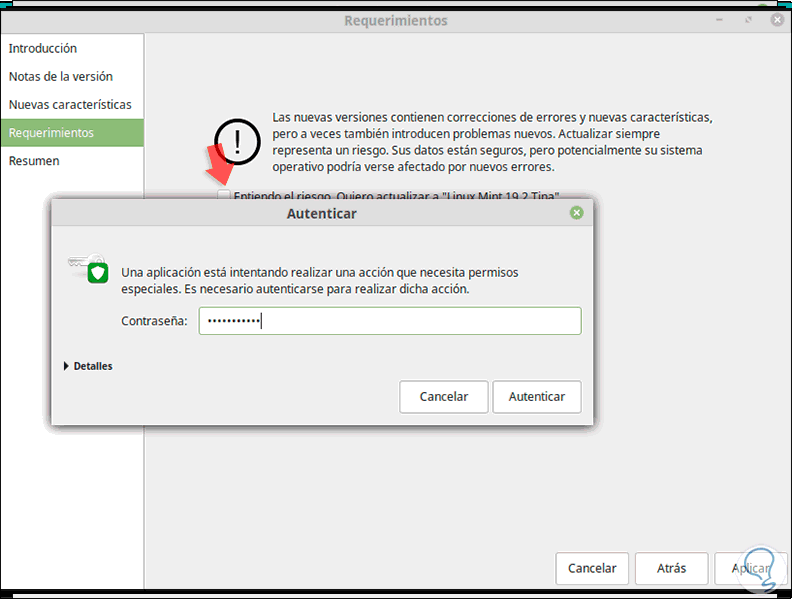Screen dimensions: 792x599
Task: Go to Nuevas características step
Action: [x=72, y=105]
